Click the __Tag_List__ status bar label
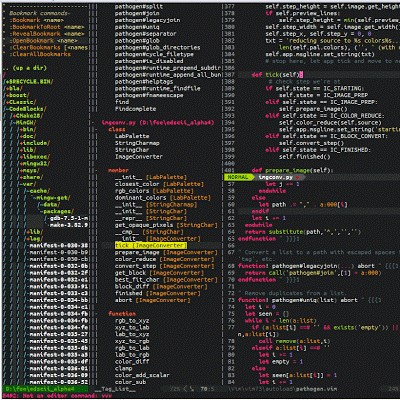Image resolution: width=400 pixels, height=400 pixels. pos(115,389)
